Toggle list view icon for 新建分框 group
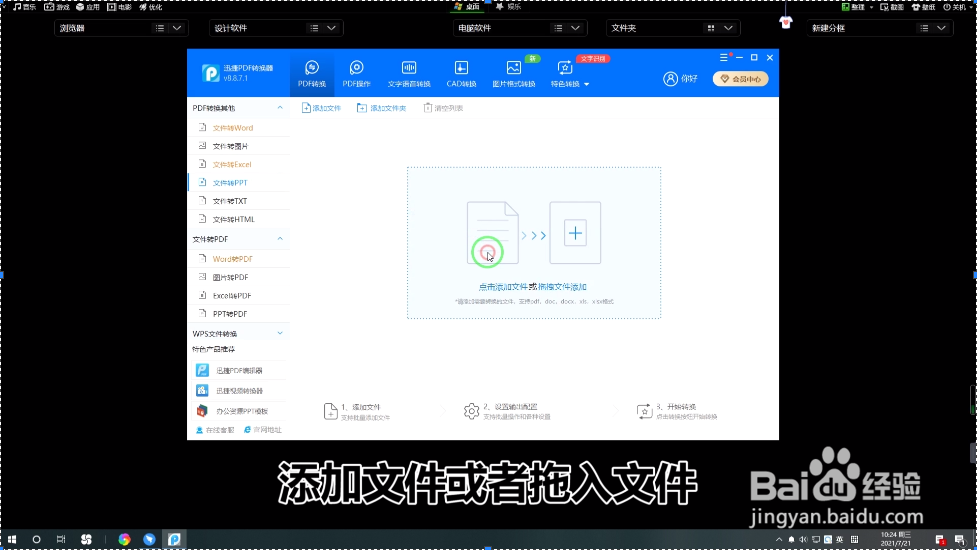The image size is (977, 550). [x=924, y=28]
